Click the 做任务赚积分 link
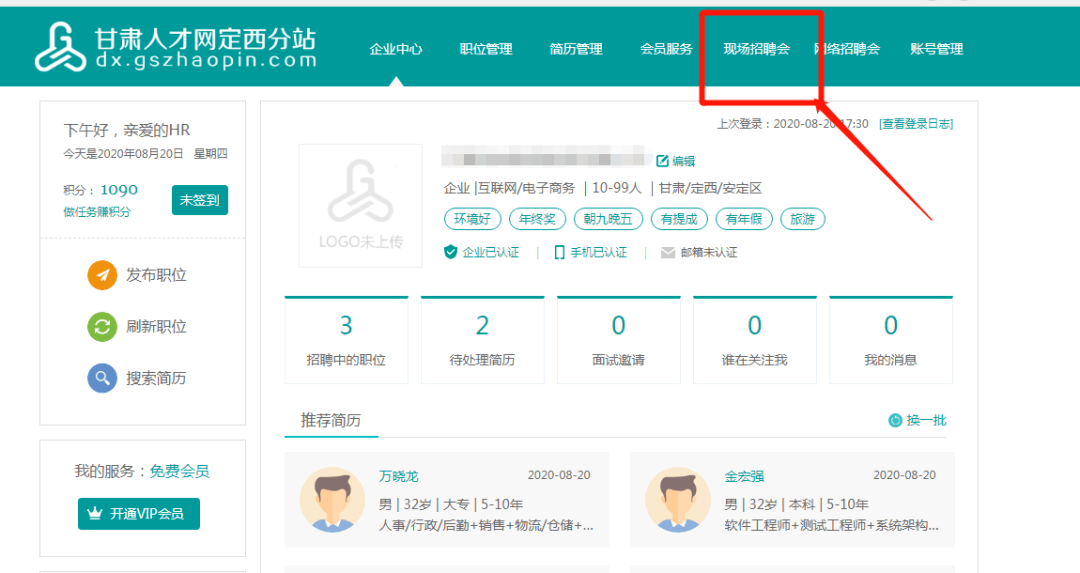Image resolution: width=1080 pixels, height=573 pixels. click(97, 212)
